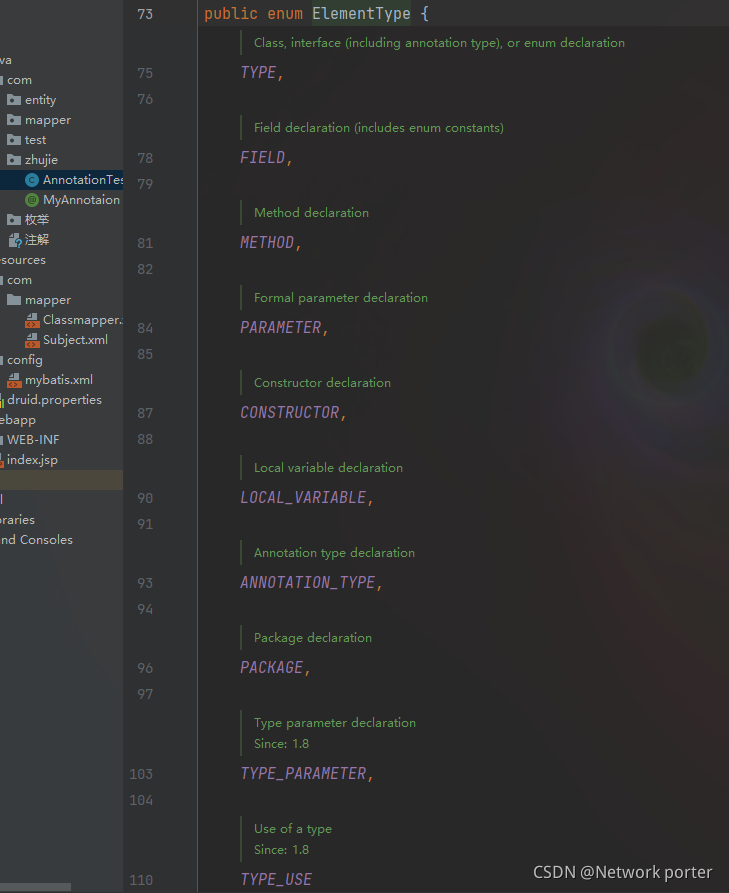Open index.jsp file
Image resolution: width=729 pixels, height=893 pixels.
[32, 460]
